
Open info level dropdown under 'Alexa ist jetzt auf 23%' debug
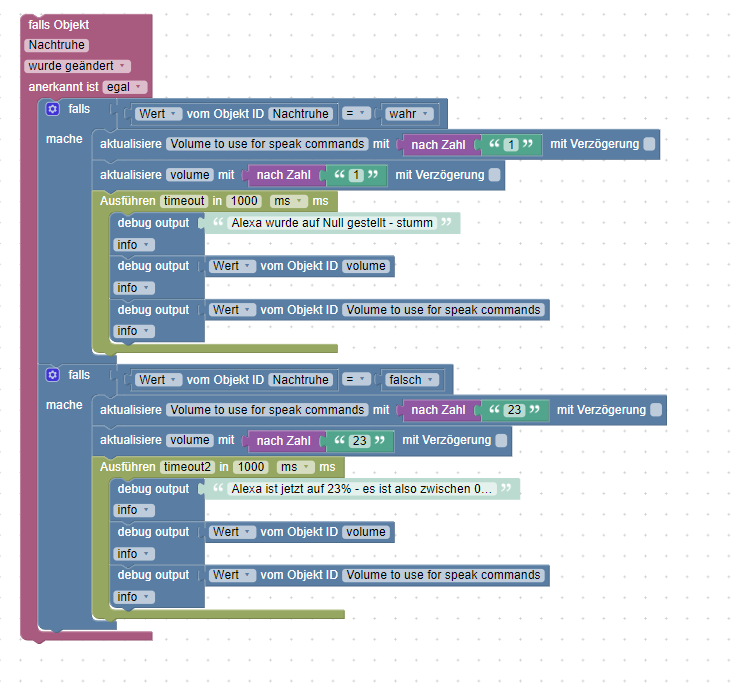tap(134, 510)
